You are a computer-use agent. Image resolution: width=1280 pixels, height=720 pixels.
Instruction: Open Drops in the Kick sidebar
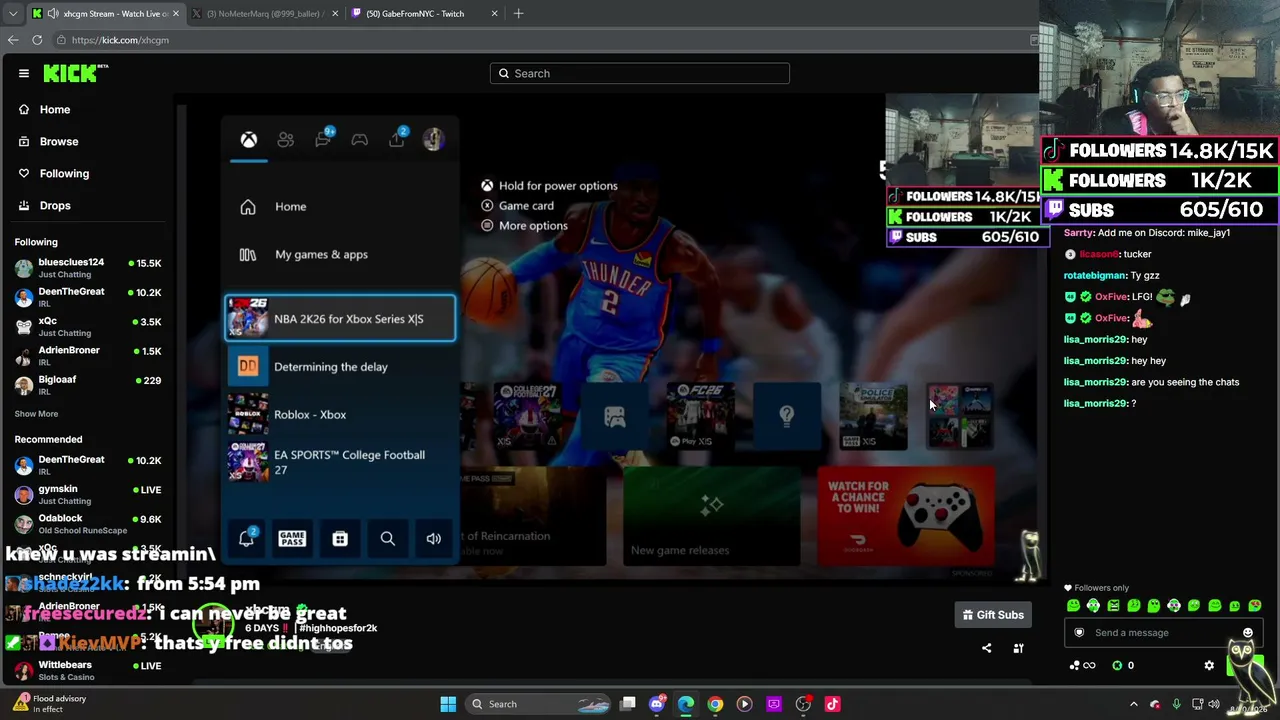point(55,205)
